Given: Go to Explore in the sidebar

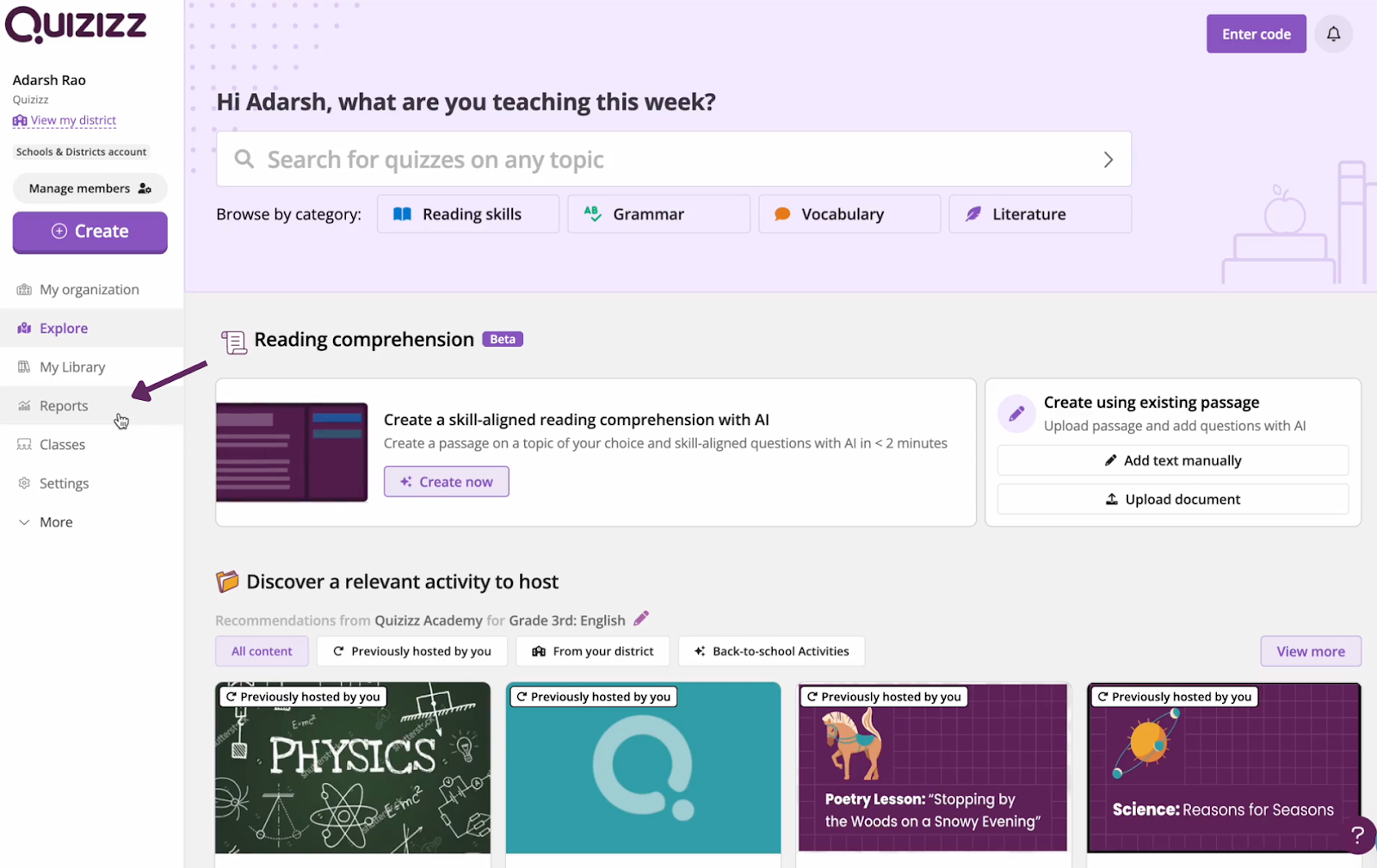Looking at the screenshot, I should [x=91, y=328].
